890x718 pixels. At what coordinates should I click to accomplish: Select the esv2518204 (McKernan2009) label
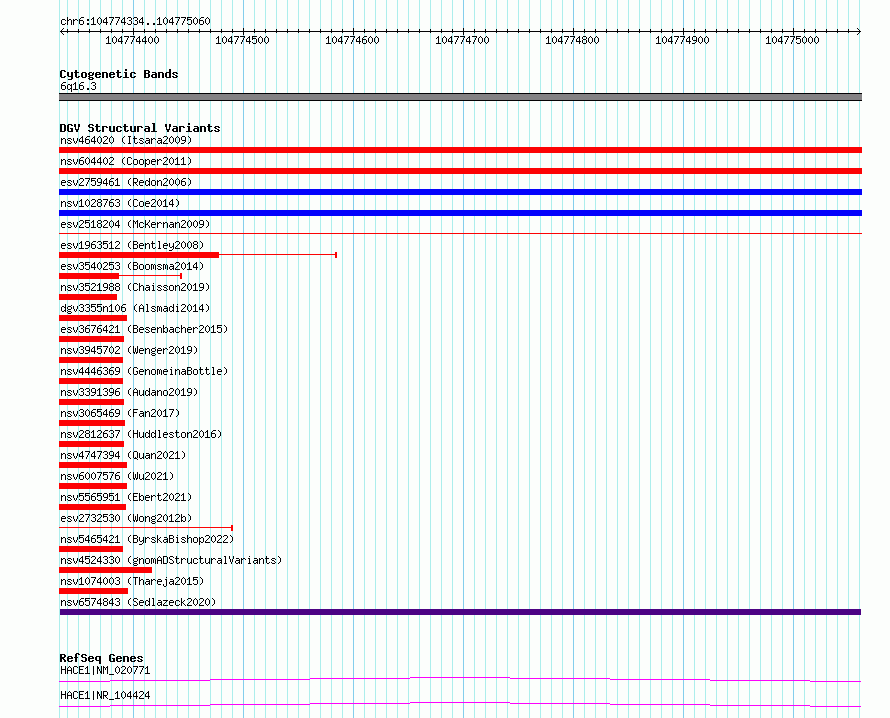point(135,224)
